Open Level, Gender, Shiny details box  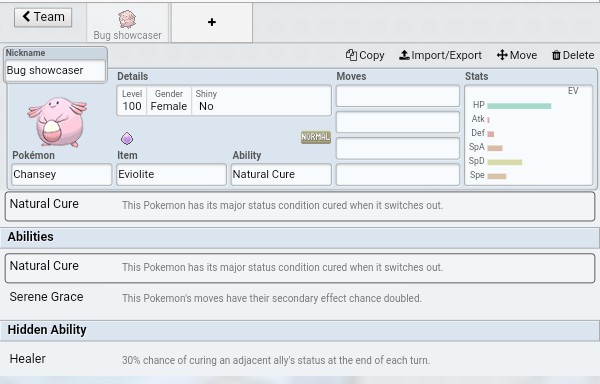(x=224, y=101)
